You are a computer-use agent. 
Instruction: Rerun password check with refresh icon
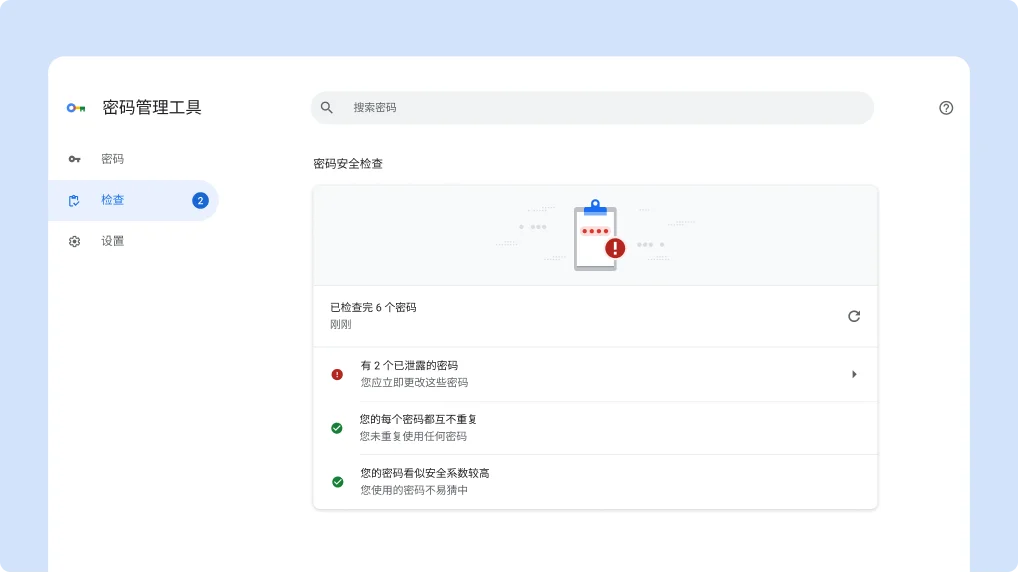(x=854, y=316)
